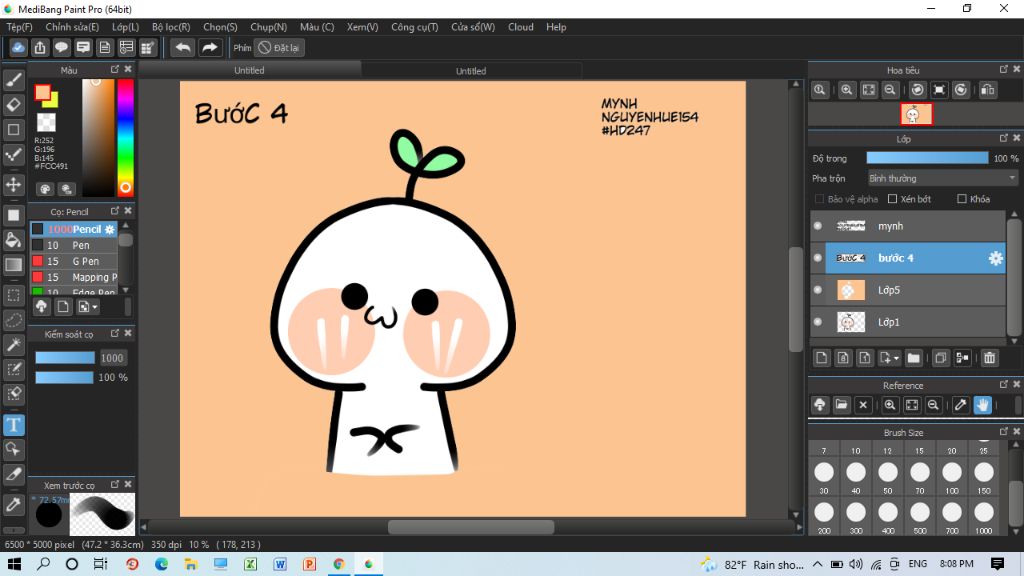Open Pencil brush settings gear
Screen dimensions: 1024x576
pos(110,229)
